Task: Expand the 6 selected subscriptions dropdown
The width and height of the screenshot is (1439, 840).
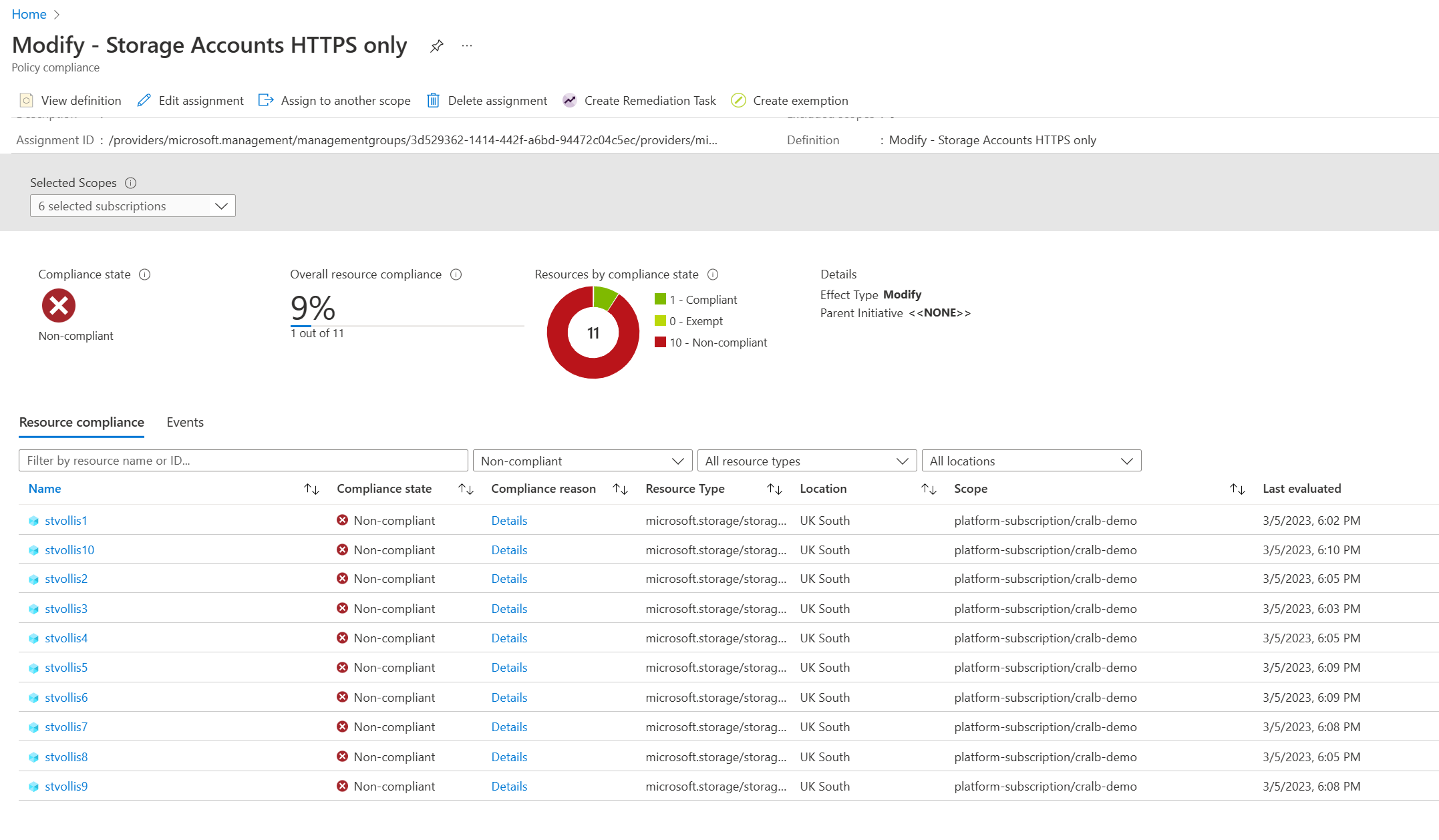Action: point(132,206)
